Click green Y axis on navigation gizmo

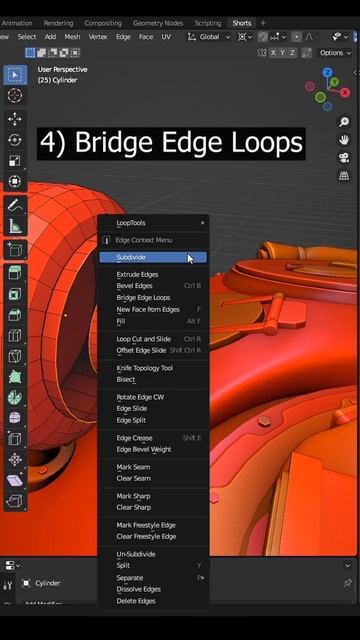334,82
